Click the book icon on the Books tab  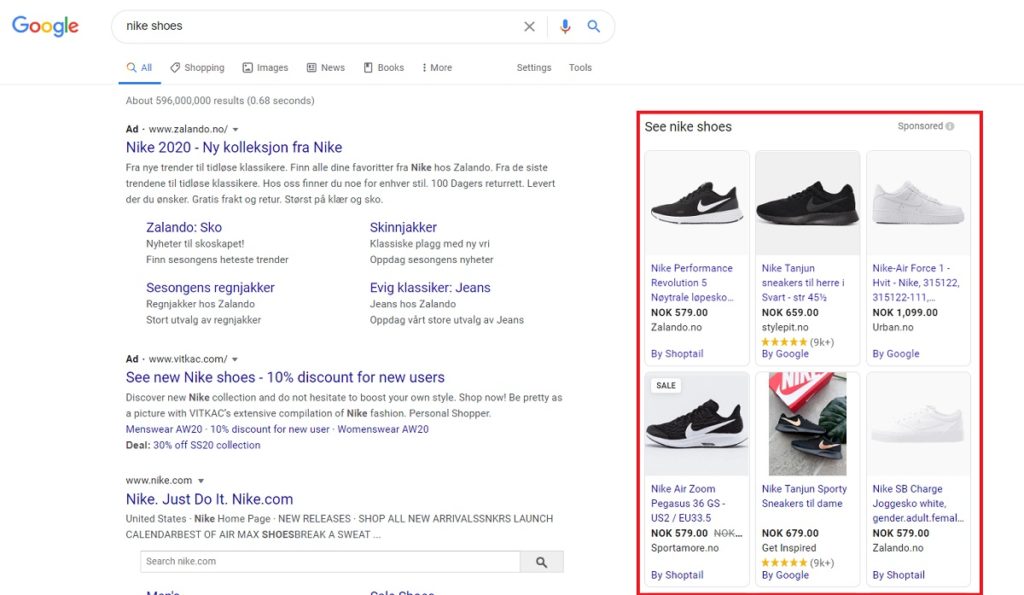(x=368, y=67)
